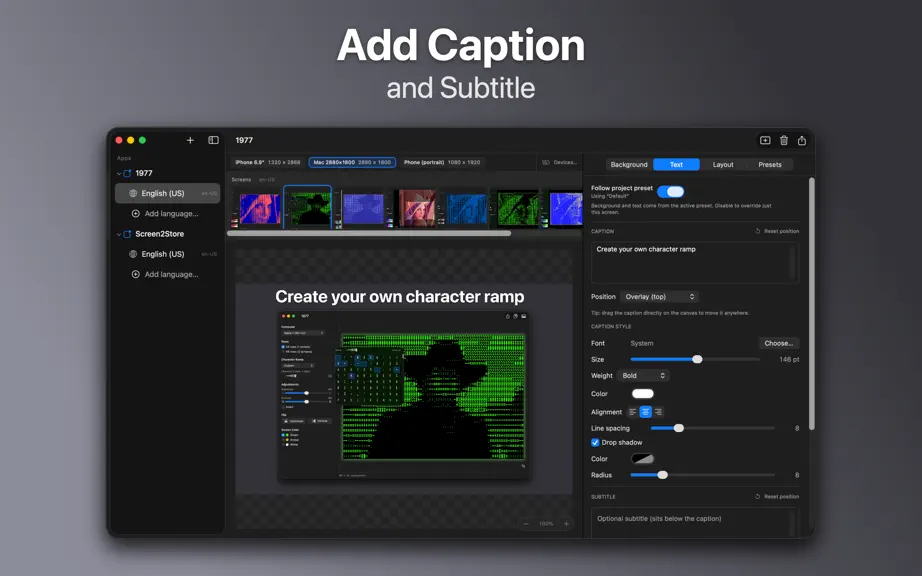Click the caption Reset position arrow icon
This screenshot has height=576, width=922.
757,231
